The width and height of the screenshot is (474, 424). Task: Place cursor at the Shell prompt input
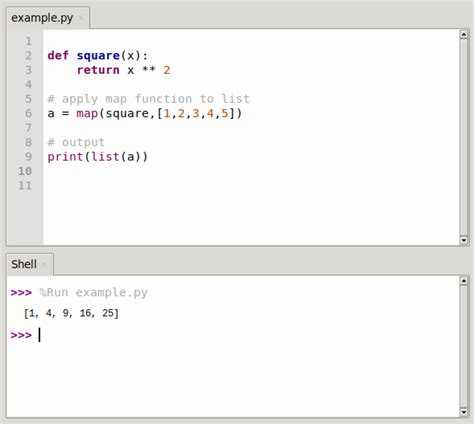click(x=39, y=335)
